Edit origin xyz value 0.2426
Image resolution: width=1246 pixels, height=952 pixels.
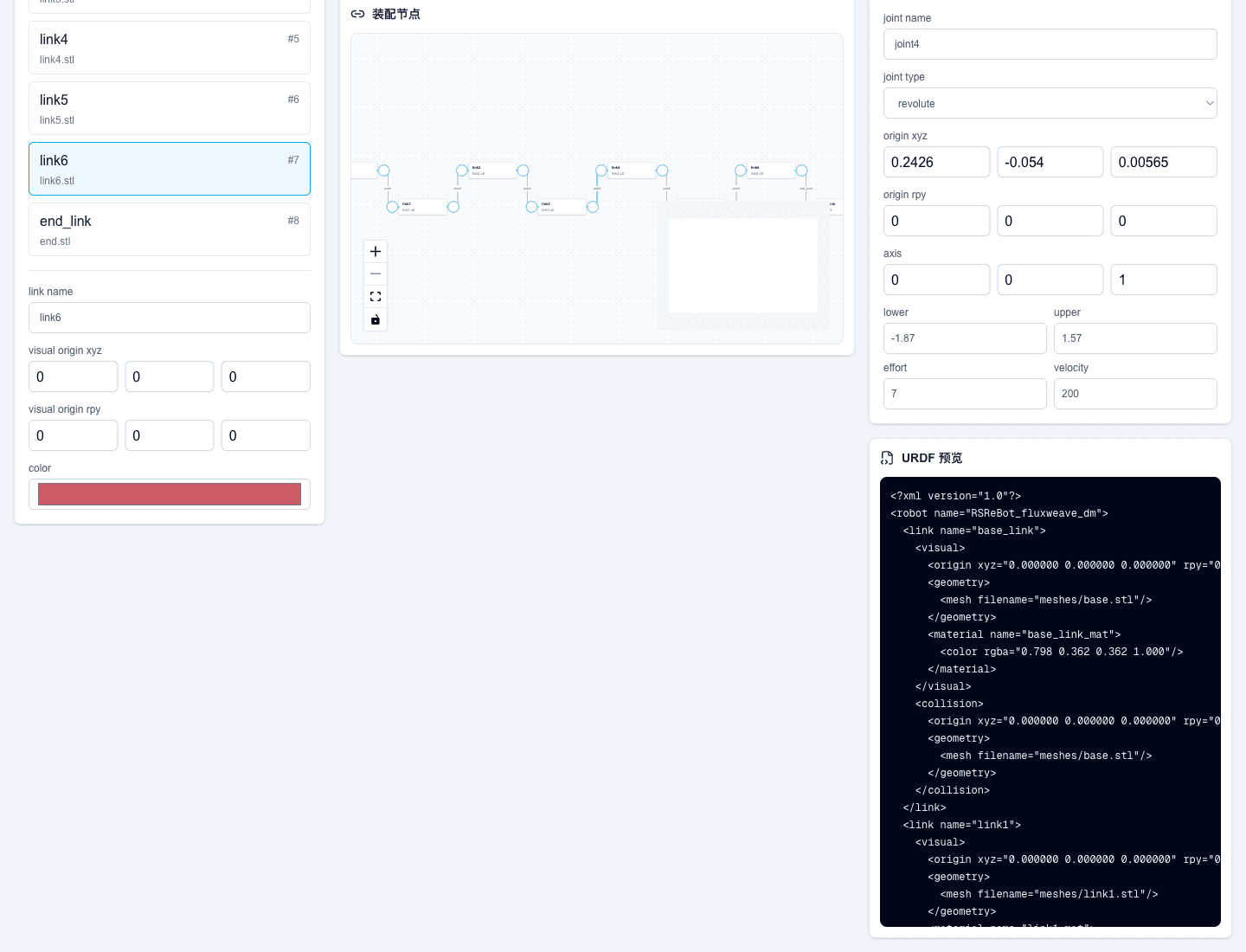click(936, 162)
